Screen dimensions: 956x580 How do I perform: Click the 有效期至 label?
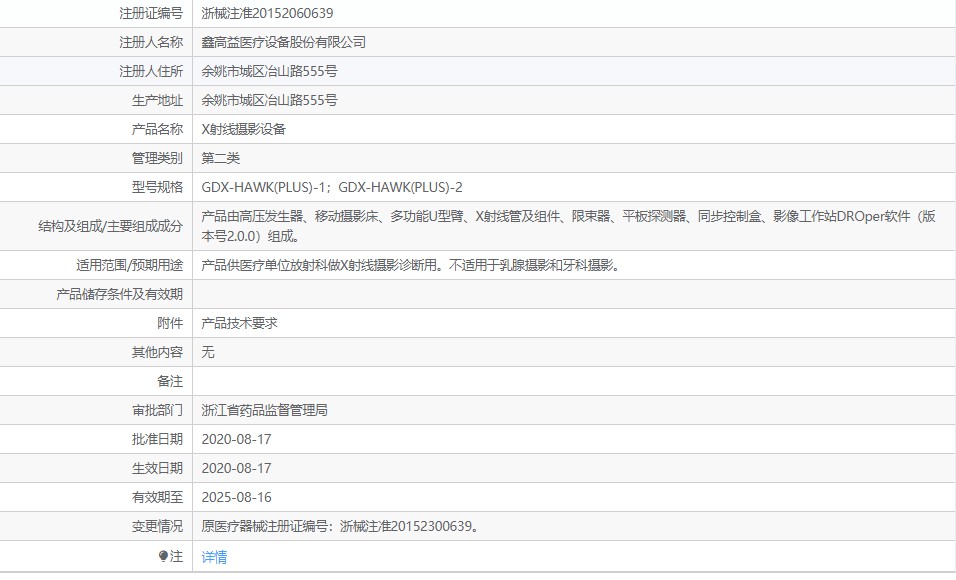click(157, 497)
